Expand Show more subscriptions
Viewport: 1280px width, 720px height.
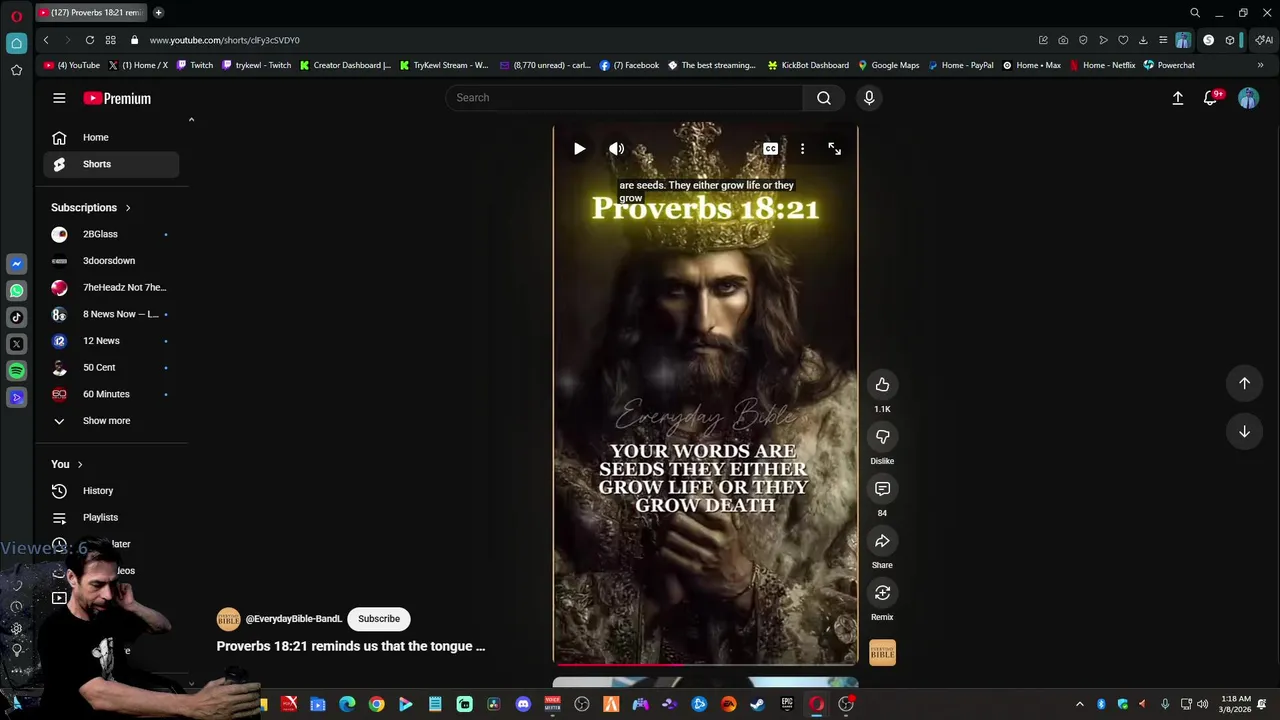pos(111,421)
